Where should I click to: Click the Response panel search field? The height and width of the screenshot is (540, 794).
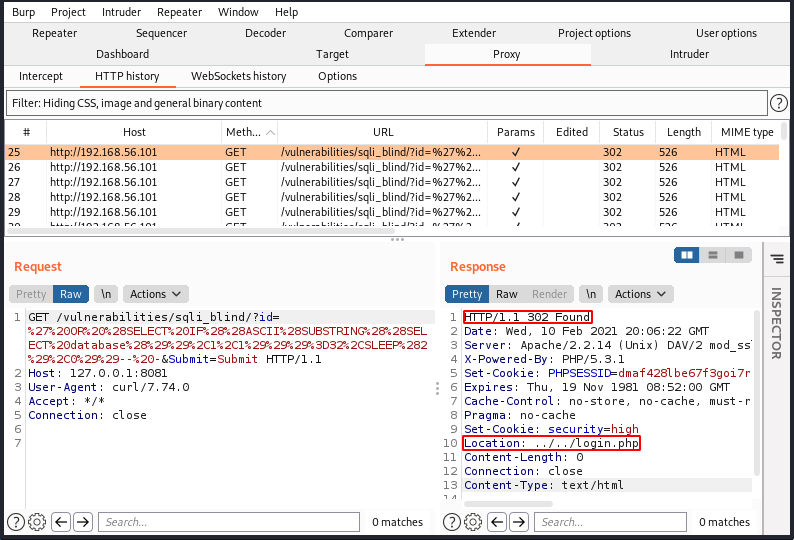click(x=610, y=522)
